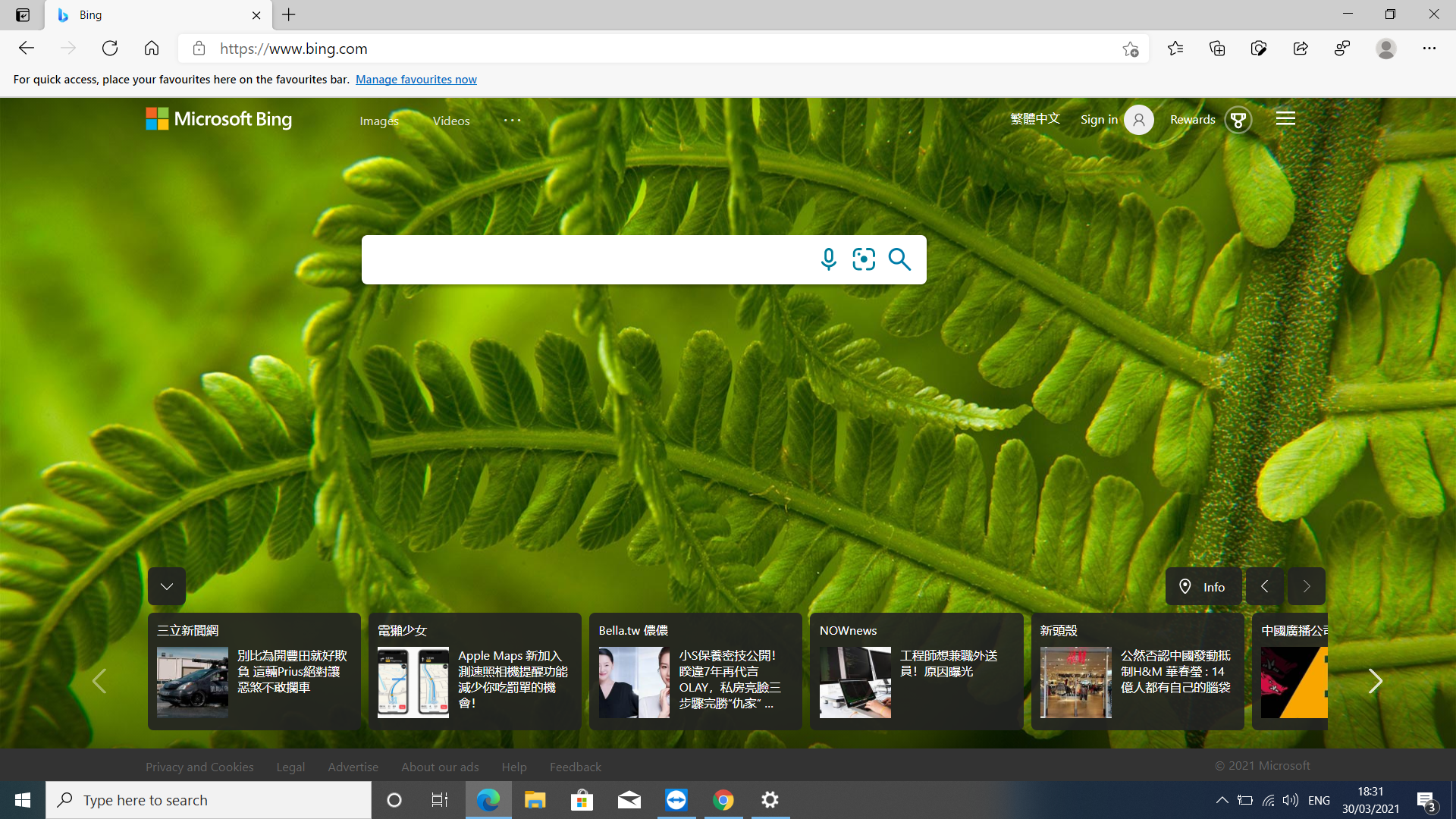
Task: Open Bing hamburger settings menu
Action: (1285, 118)
